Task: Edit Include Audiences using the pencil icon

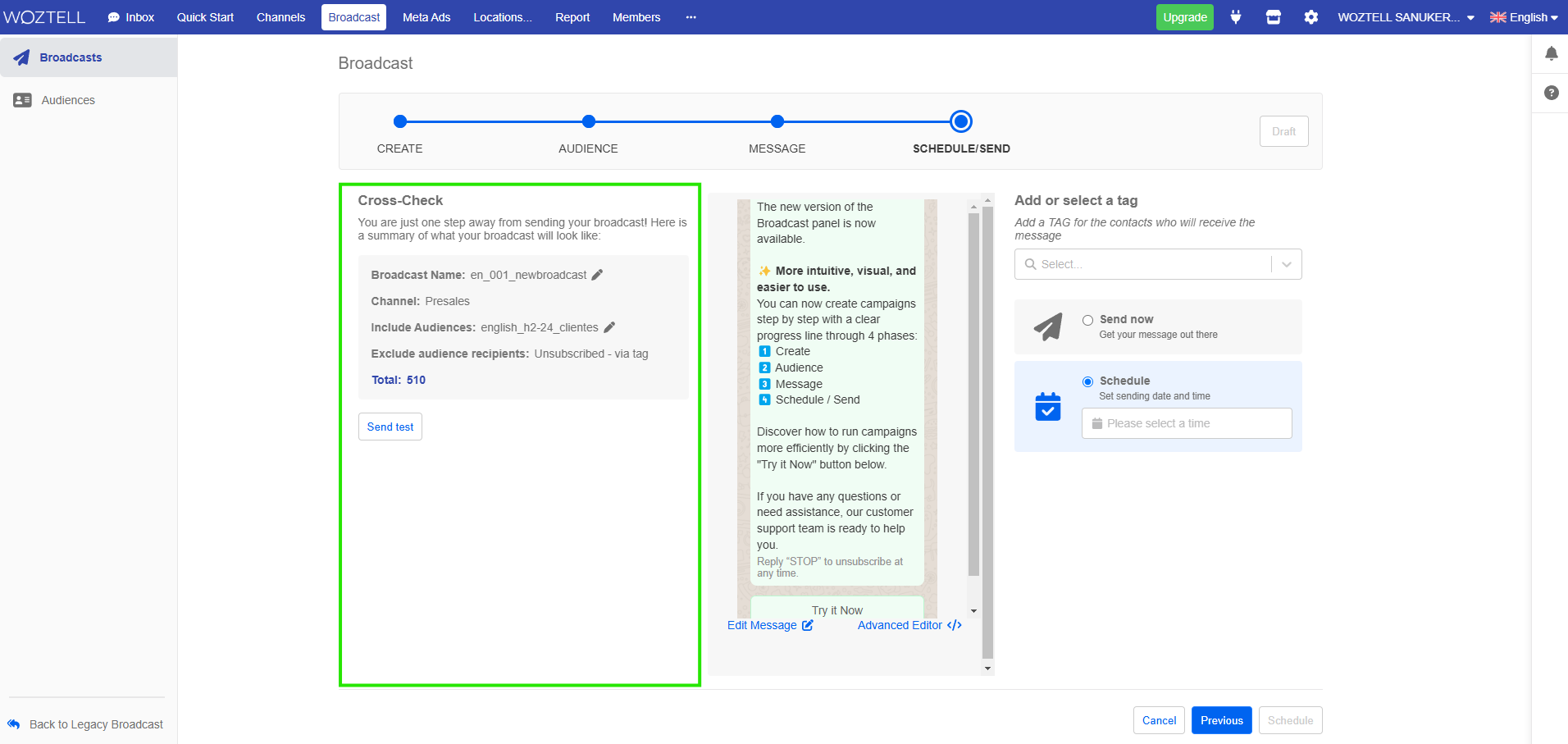Action: click(x=609, y=327)
